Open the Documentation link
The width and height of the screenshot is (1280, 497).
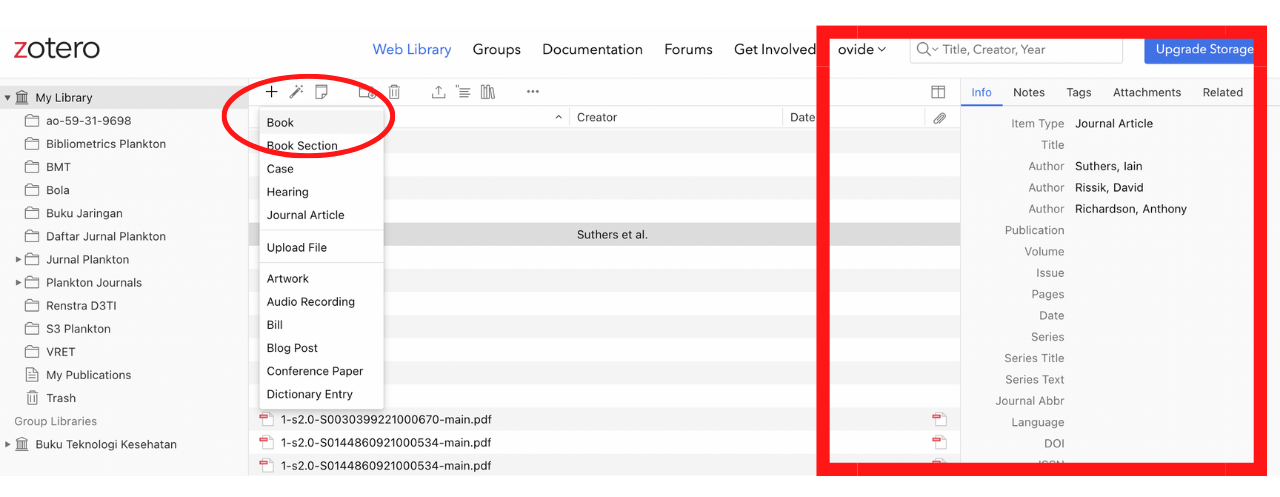coord(592,49)
